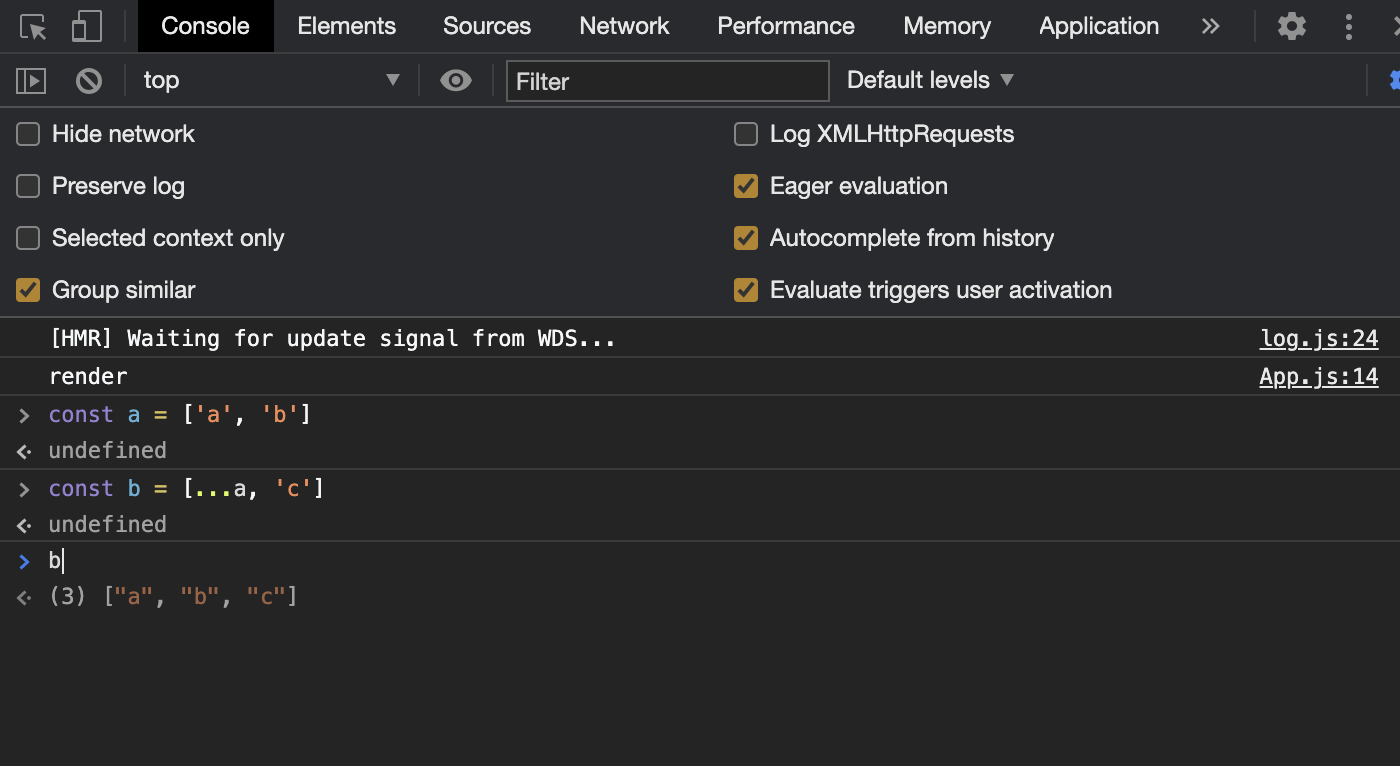
Task: Show more tabs with double chevron
Action: (x=1211, y=26)
